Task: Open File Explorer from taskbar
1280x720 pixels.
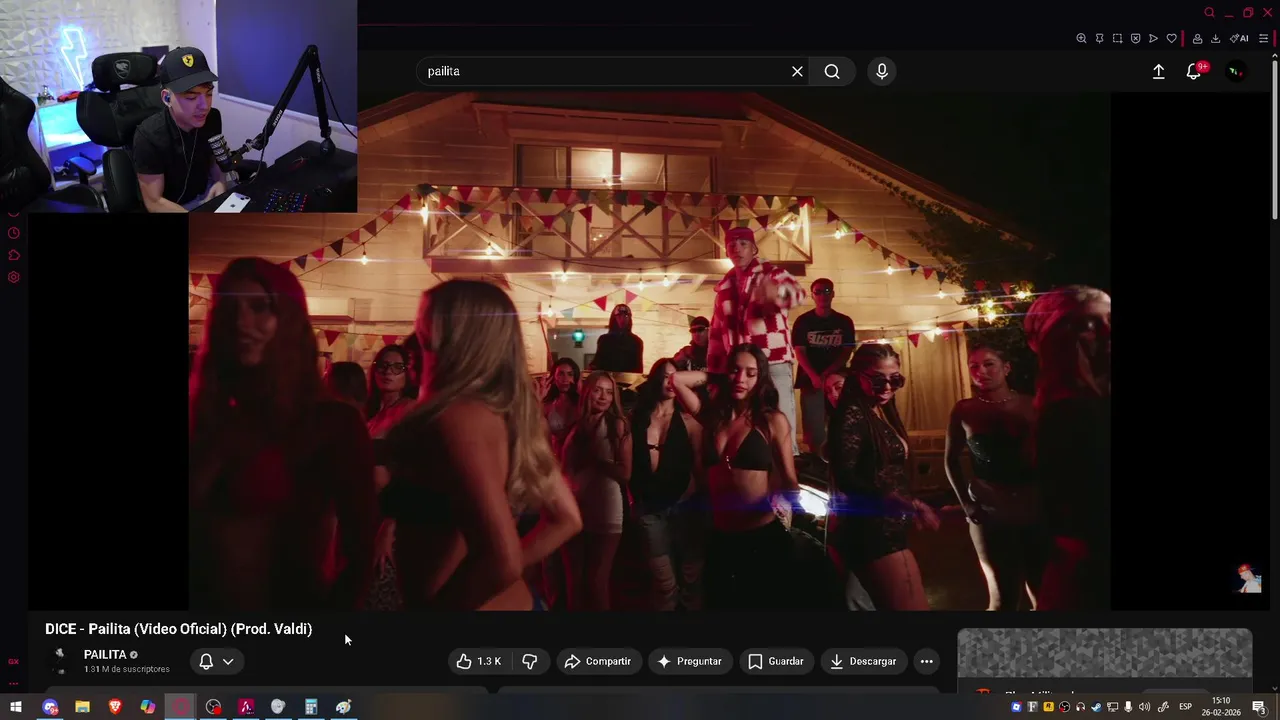Action: click(x=82, y=707)
